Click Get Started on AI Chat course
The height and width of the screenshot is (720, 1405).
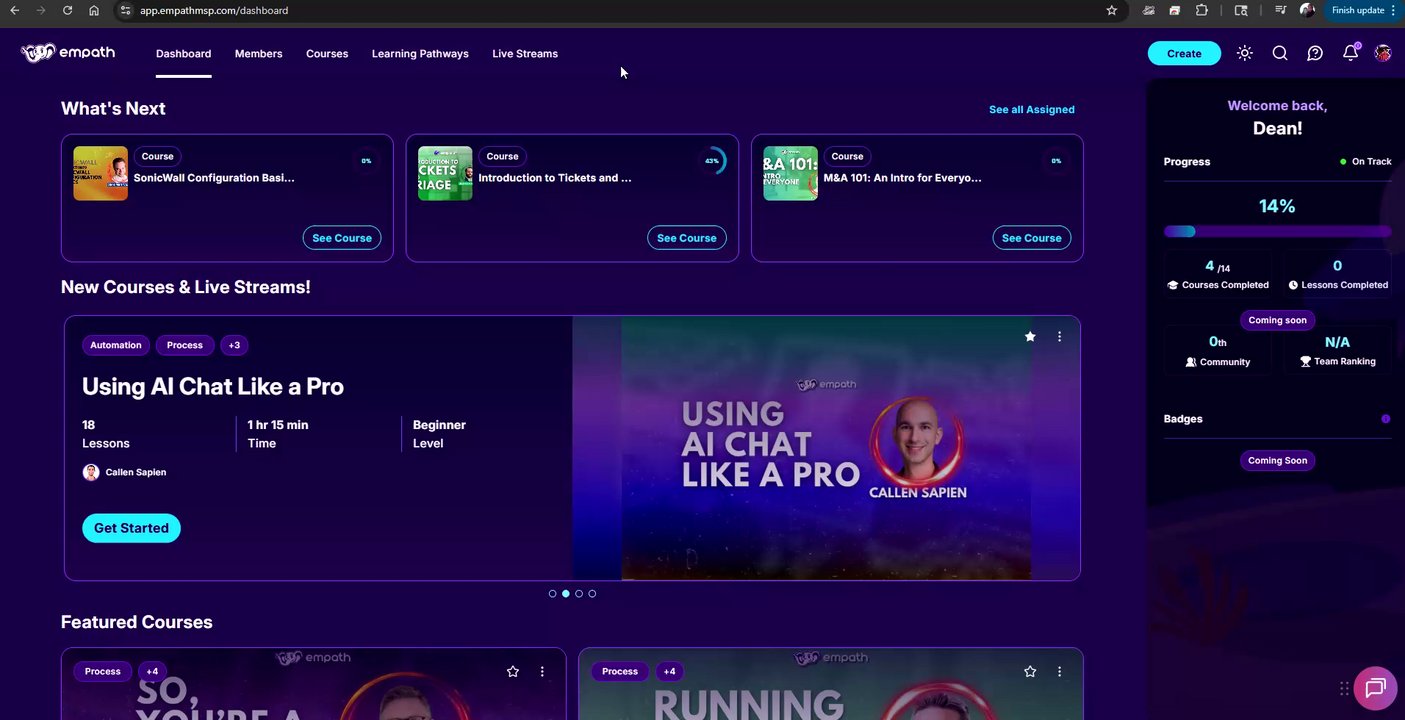[131, 528]
